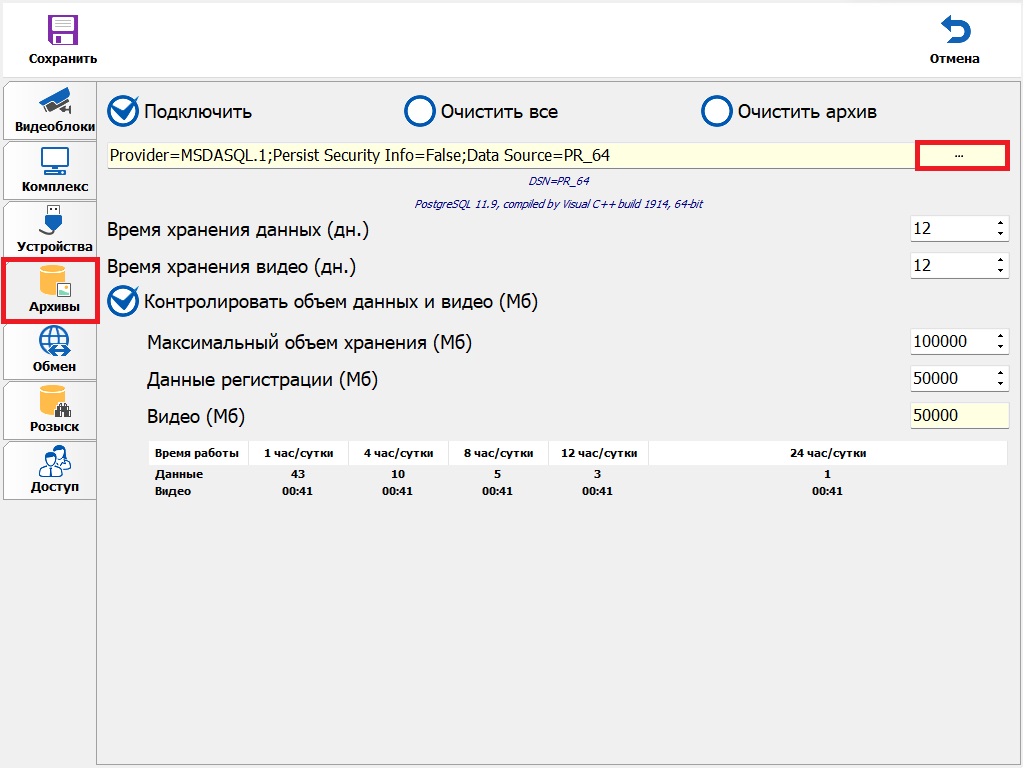Open the Розыск search section
Image resolution: width=1024 pixels, height=769 pixels.
(x=52, y=410)
